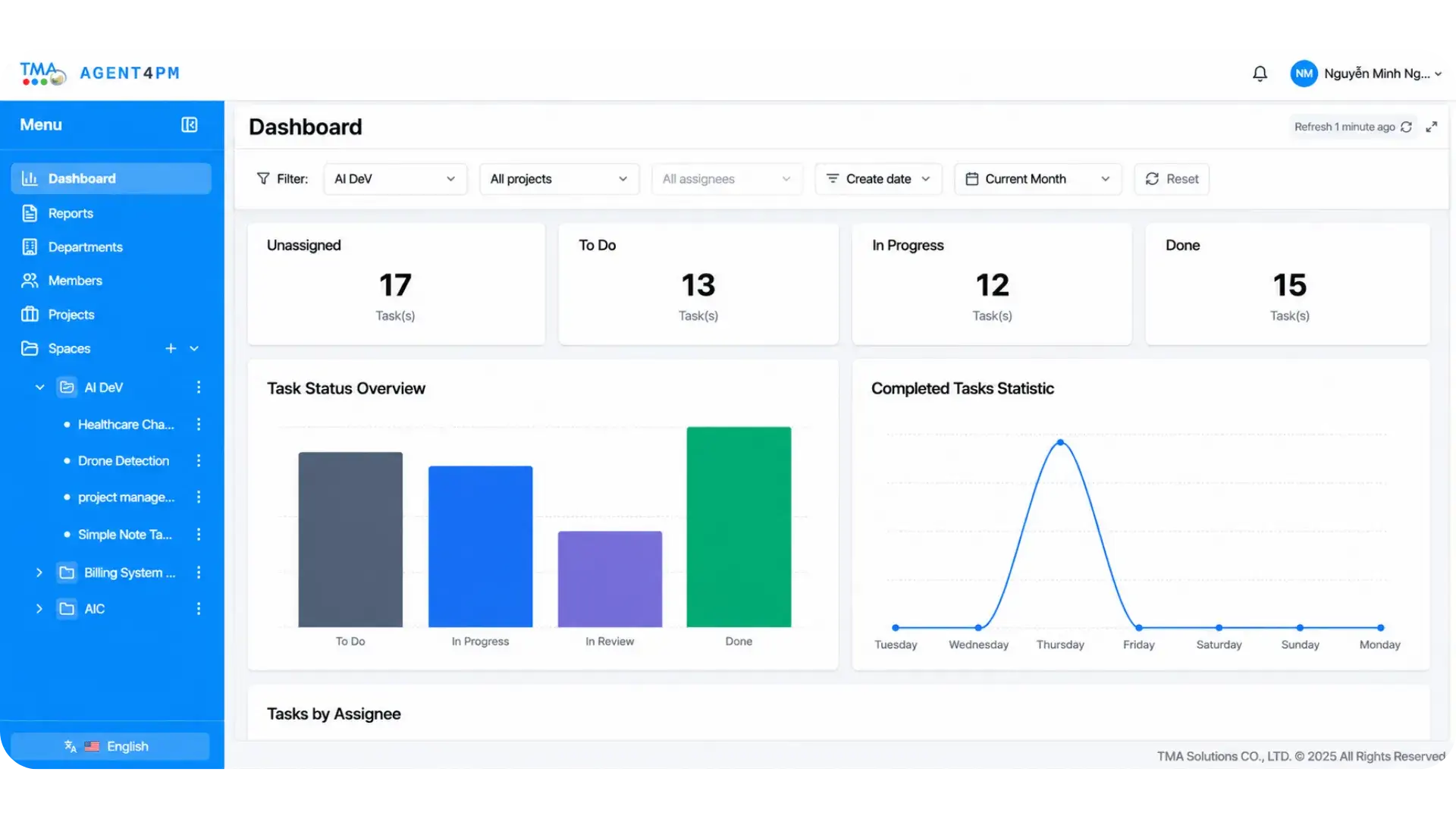Open Drone Detection options menu
The image size is (1456, 819).
point(199,461)
